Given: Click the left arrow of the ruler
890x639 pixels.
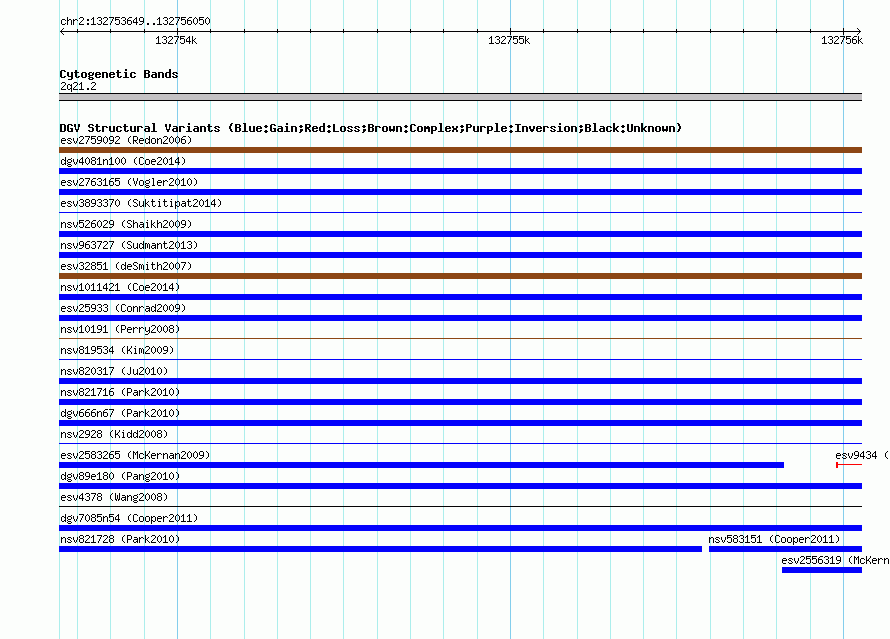Looking at the screenshot, I should point(62,31).
